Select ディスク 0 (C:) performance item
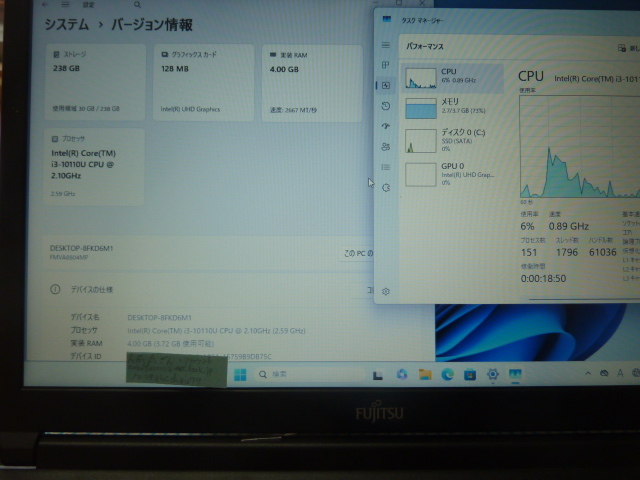This screenshot has height=480, width=640. click(453, 139)
